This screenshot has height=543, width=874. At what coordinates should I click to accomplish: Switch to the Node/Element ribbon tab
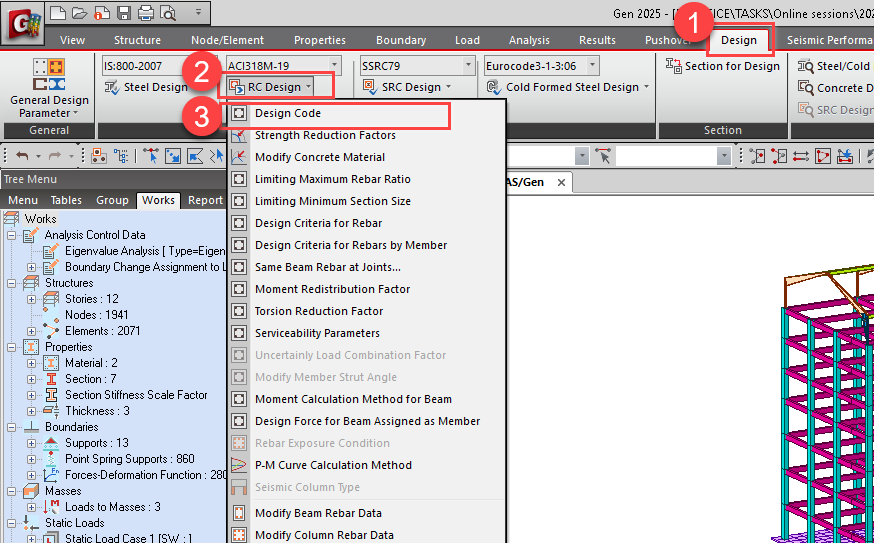227,40
